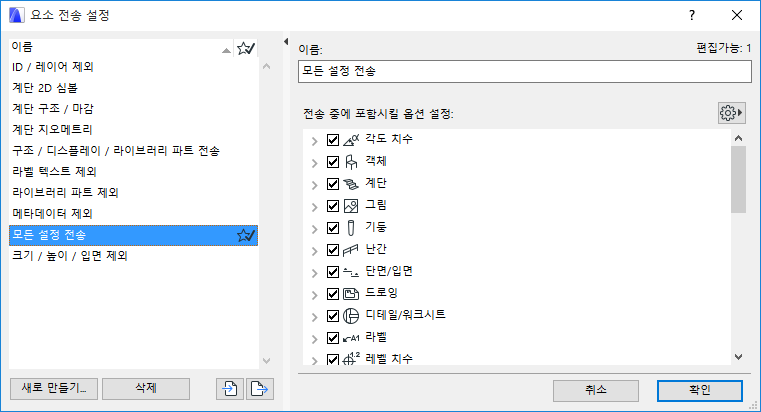Expand the 그림 tree row
This screenshot has height=412, width=761.
(314, 207)
